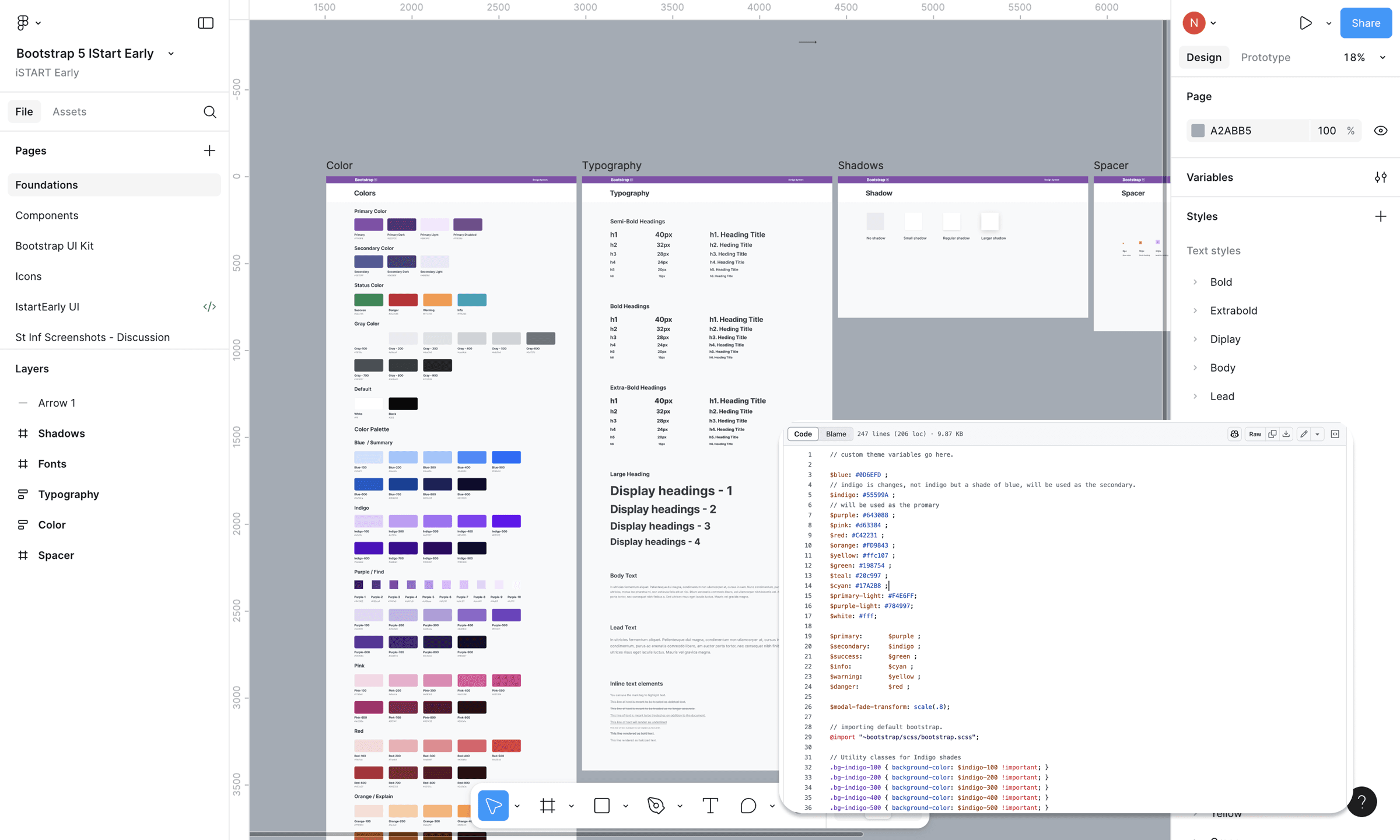Select the Frame tool in the toolbar

pyautogui.click(x=547, y=806)
